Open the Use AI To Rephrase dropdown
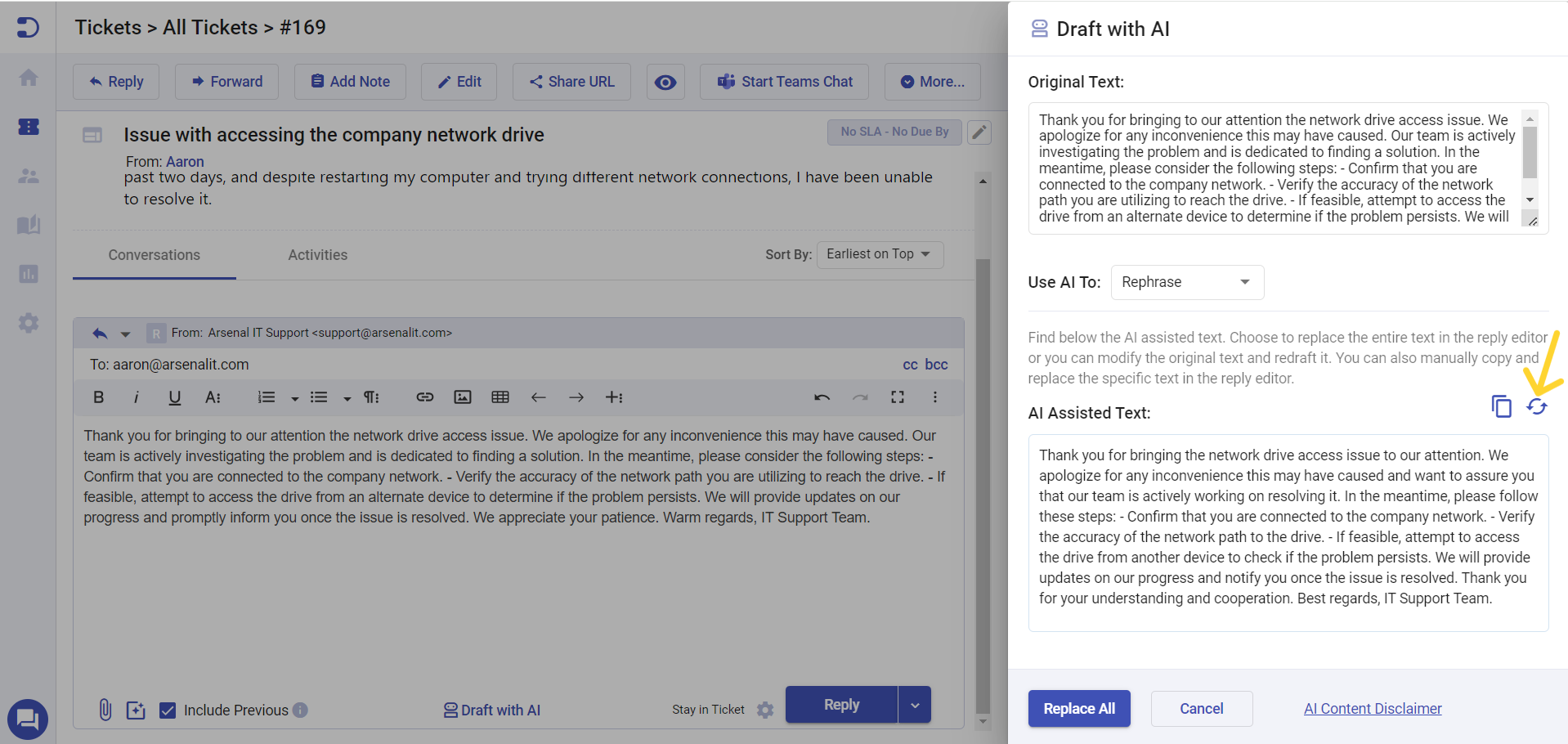This screenshot has width=1568, height=744. pos(1187,282)
